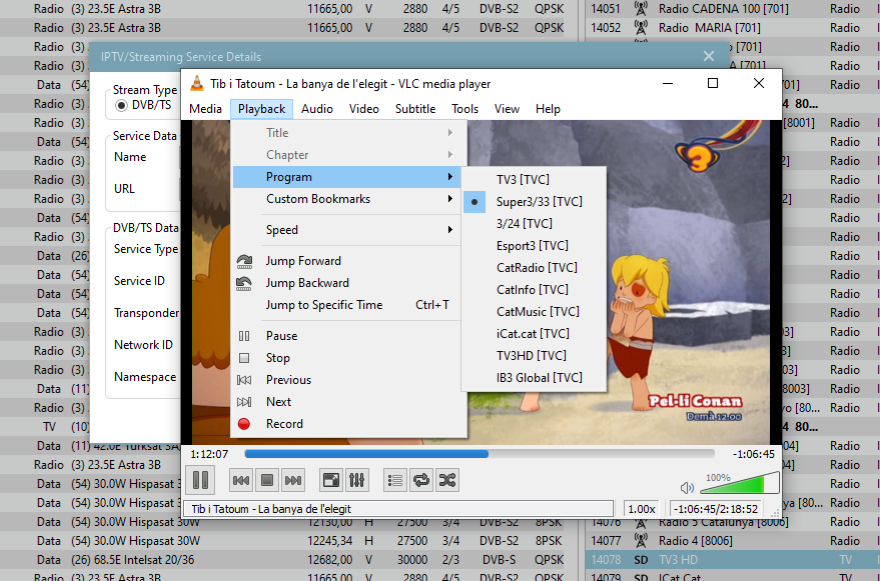Show the playlist icon
Screen dimensions: 880x581
395,480
